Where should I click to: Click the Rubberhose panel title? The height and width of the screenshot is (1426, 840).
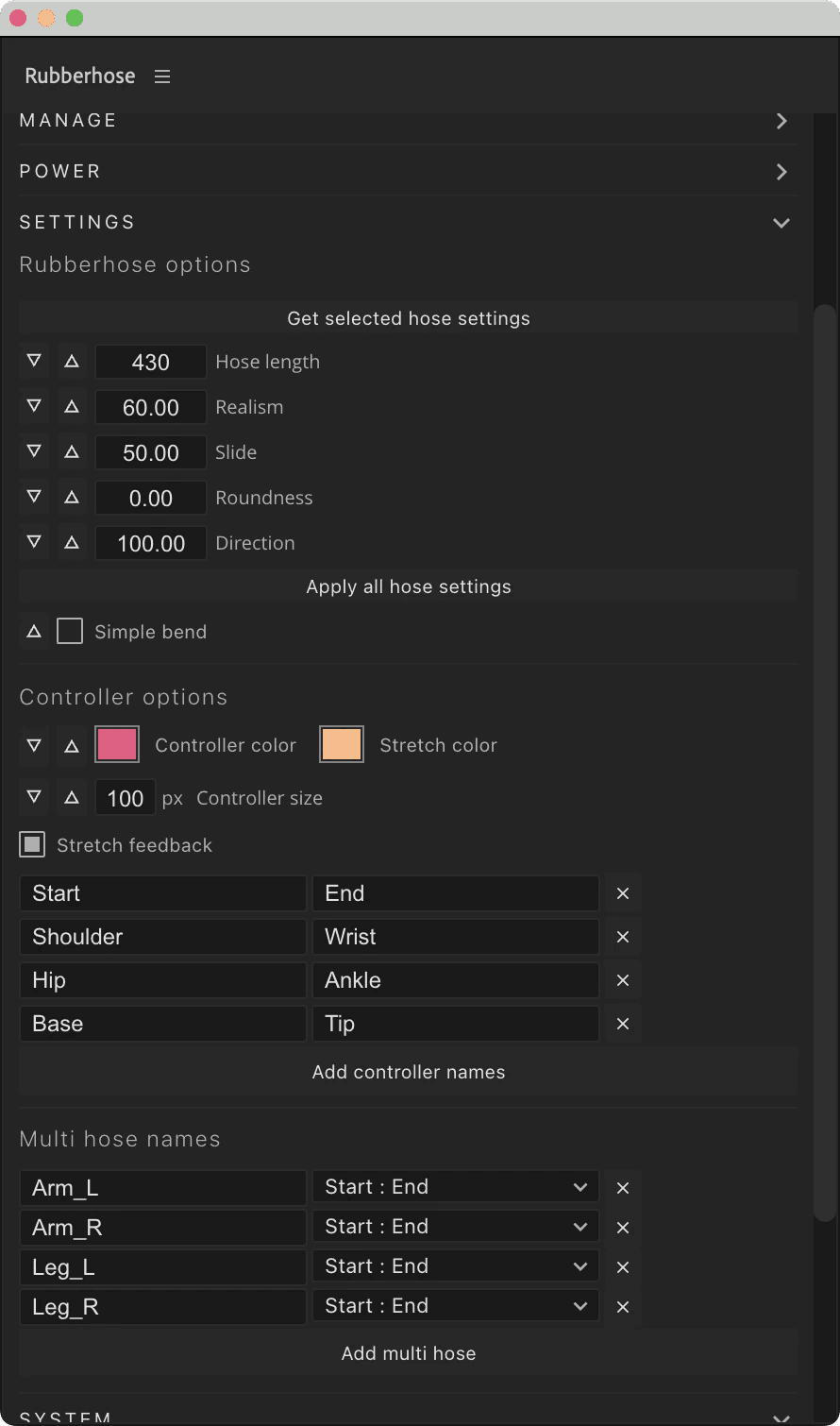[80, 76]
